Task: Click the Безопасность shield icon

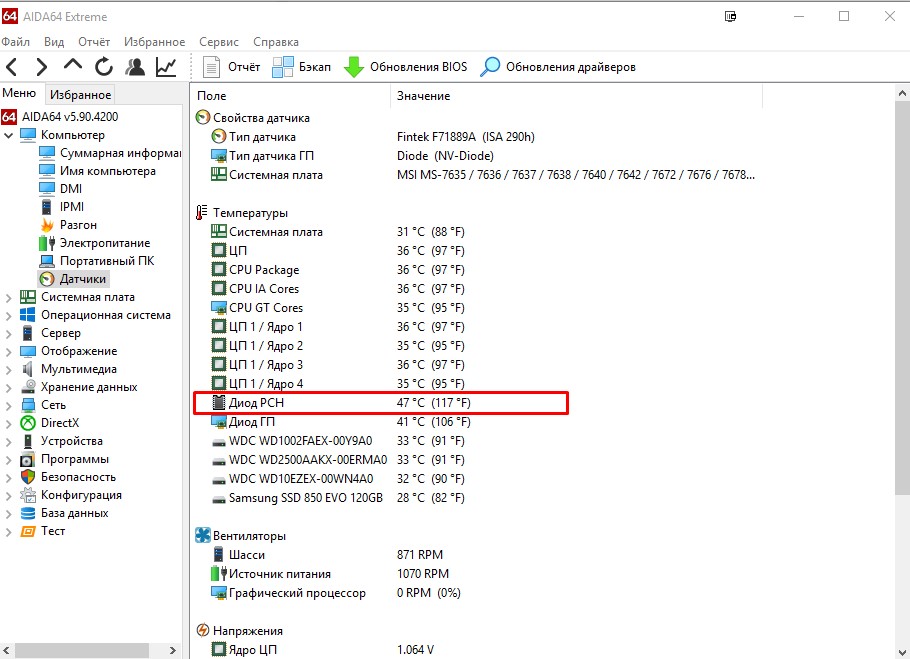Action: tap(28, 477)
